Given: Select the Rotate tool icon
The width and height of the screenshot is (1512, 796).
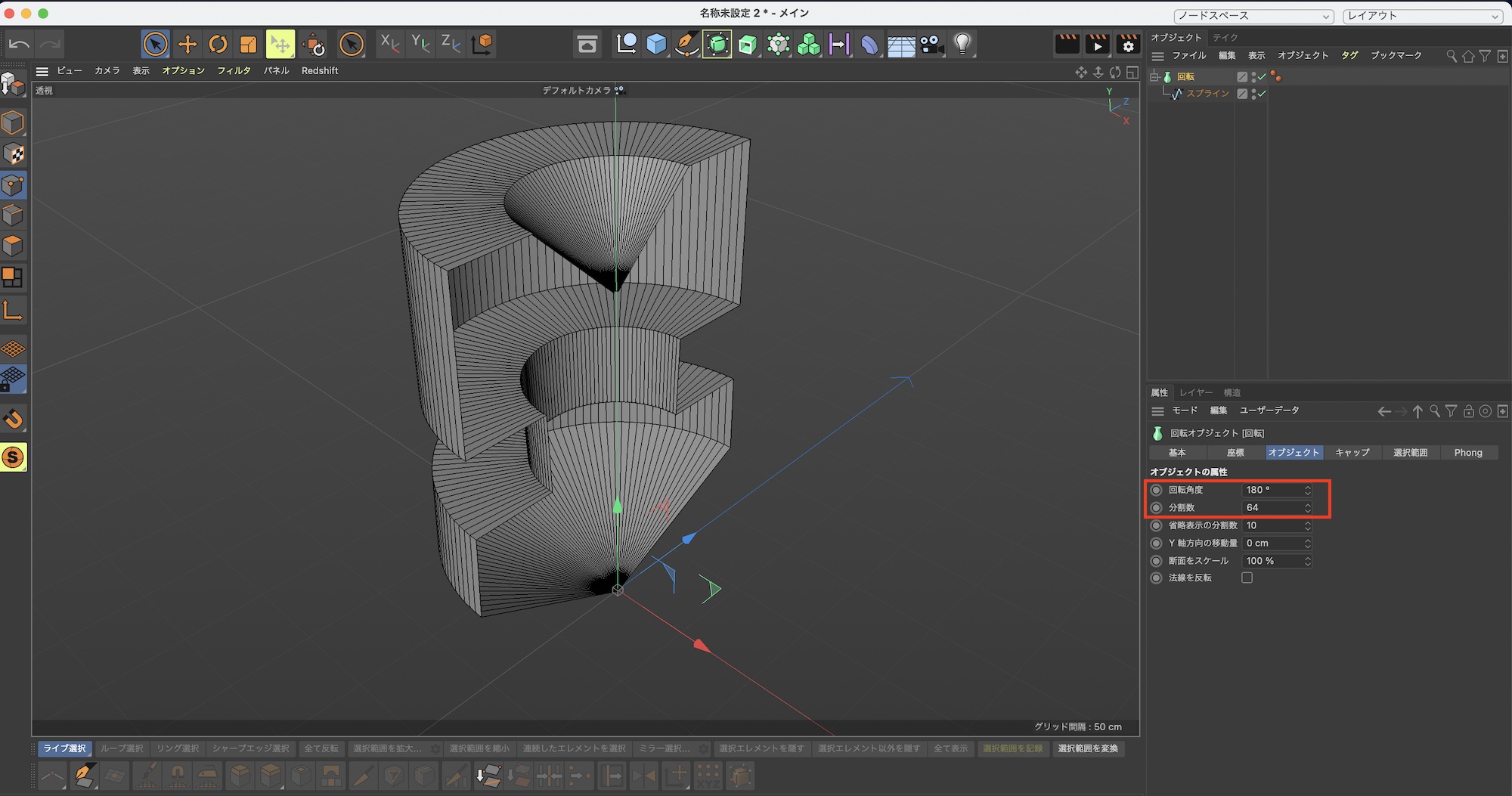Looking at the screenshot, I should click(218, 45).
